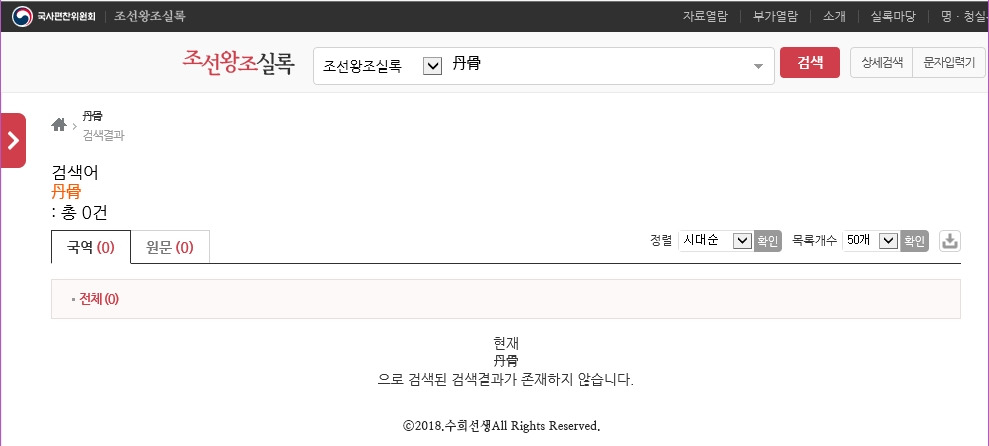Viewport: 989px width, 446px height.
Task: Click the large 조선왕조실록 red logo
Action: (x=238, y=62)
